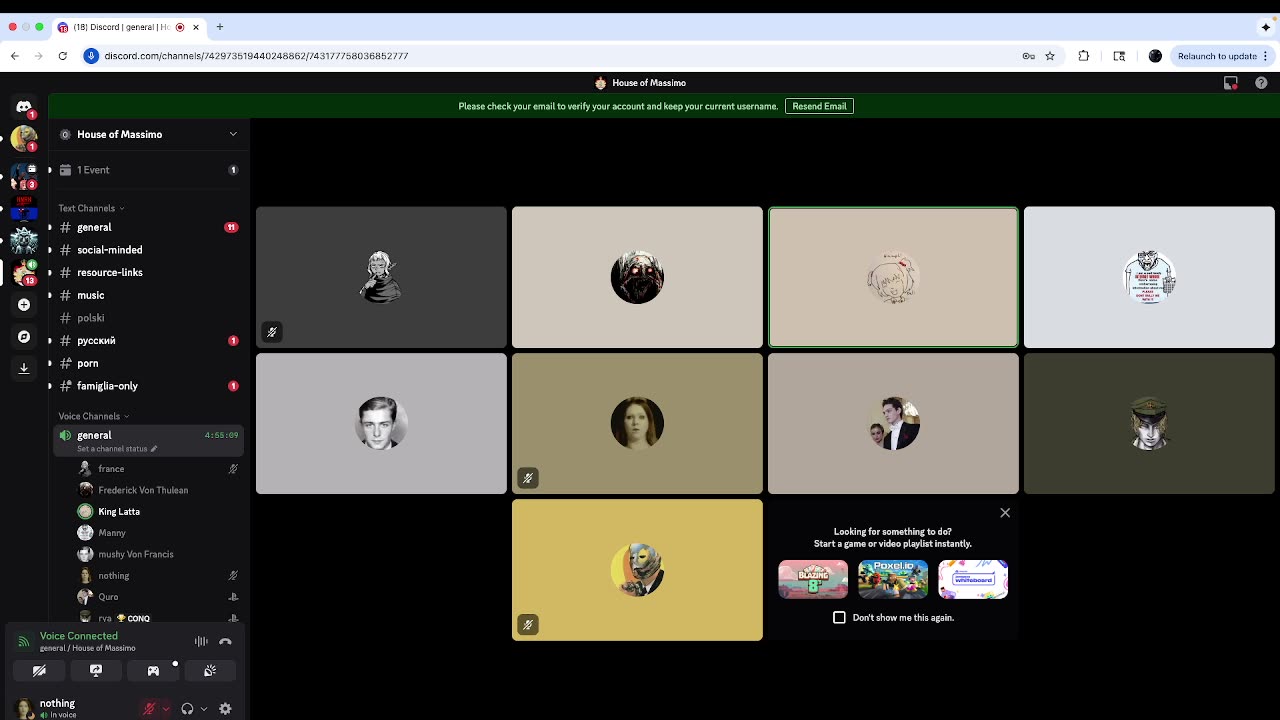Click the nothing username in user panel

click(57, 703)
